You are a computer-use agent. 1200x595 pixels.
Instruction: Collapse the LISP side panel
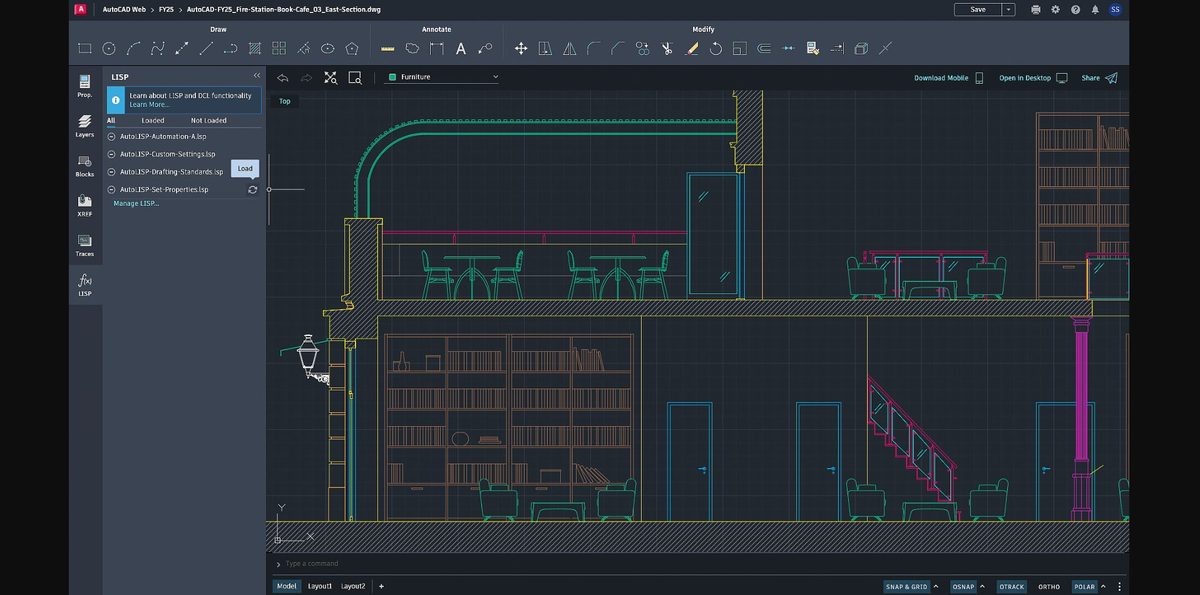256,76
